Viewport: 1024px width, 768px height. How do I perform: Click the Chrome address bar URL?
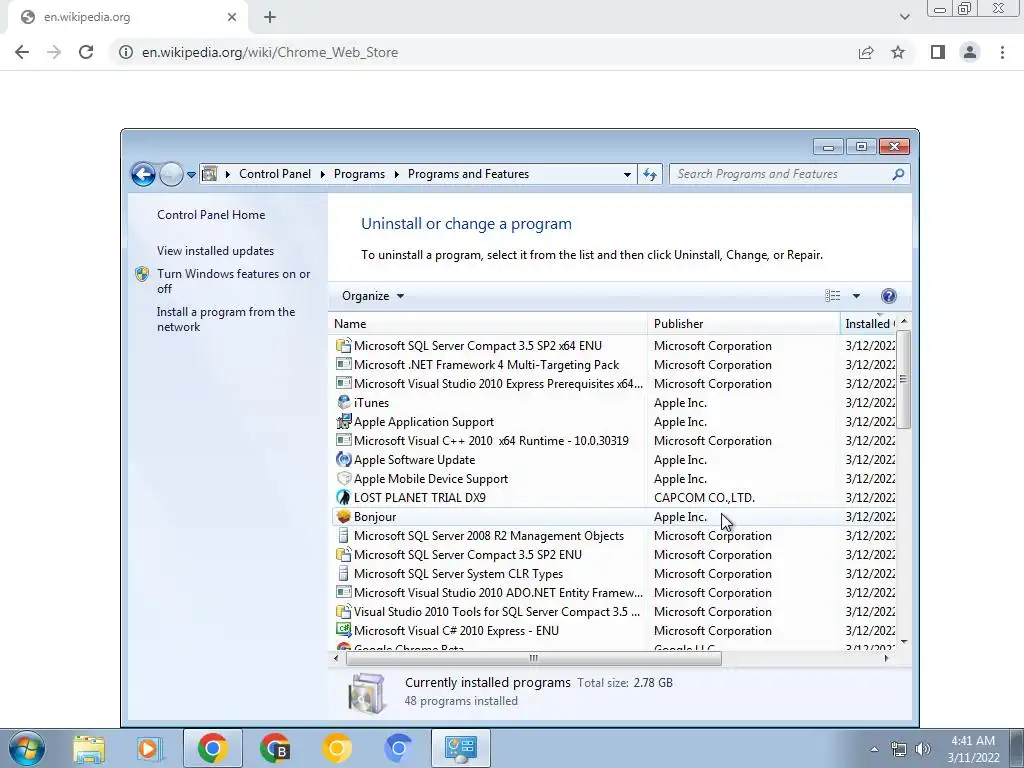270,52
